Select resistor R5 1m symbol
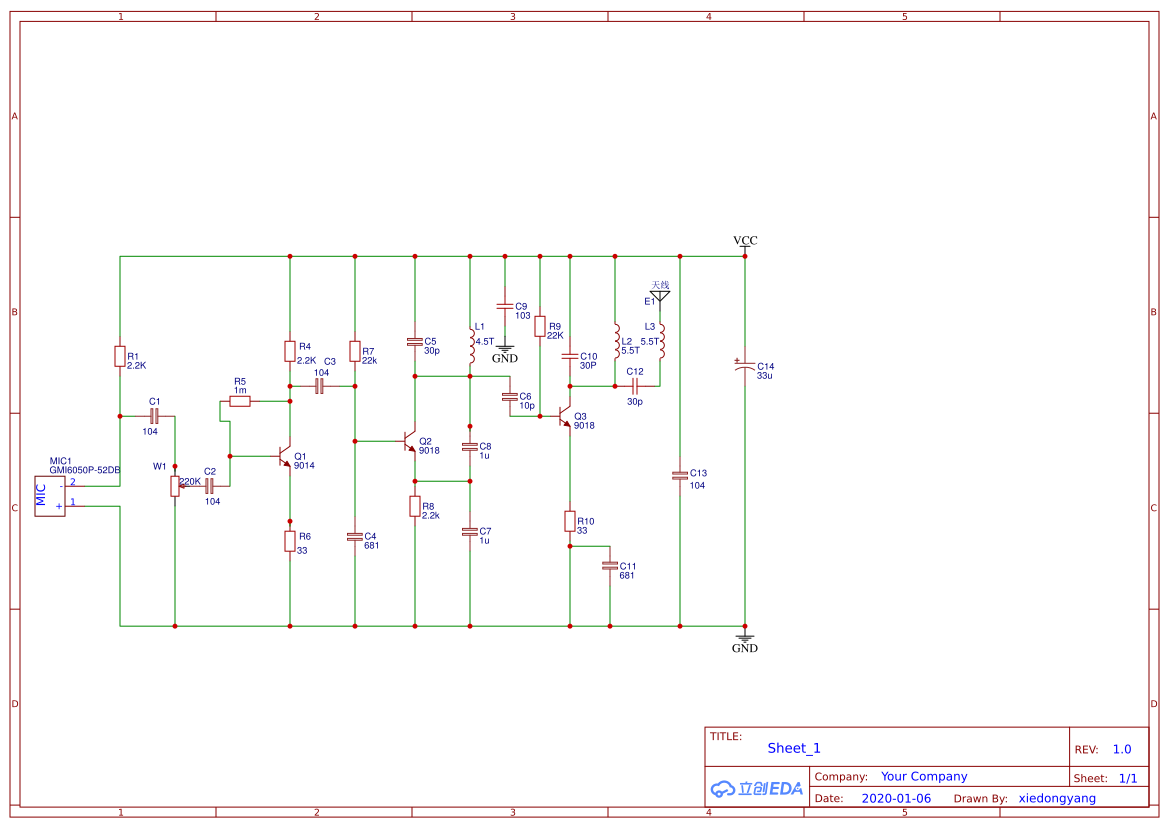This screenshot has width=1169, height=828. 240,401
